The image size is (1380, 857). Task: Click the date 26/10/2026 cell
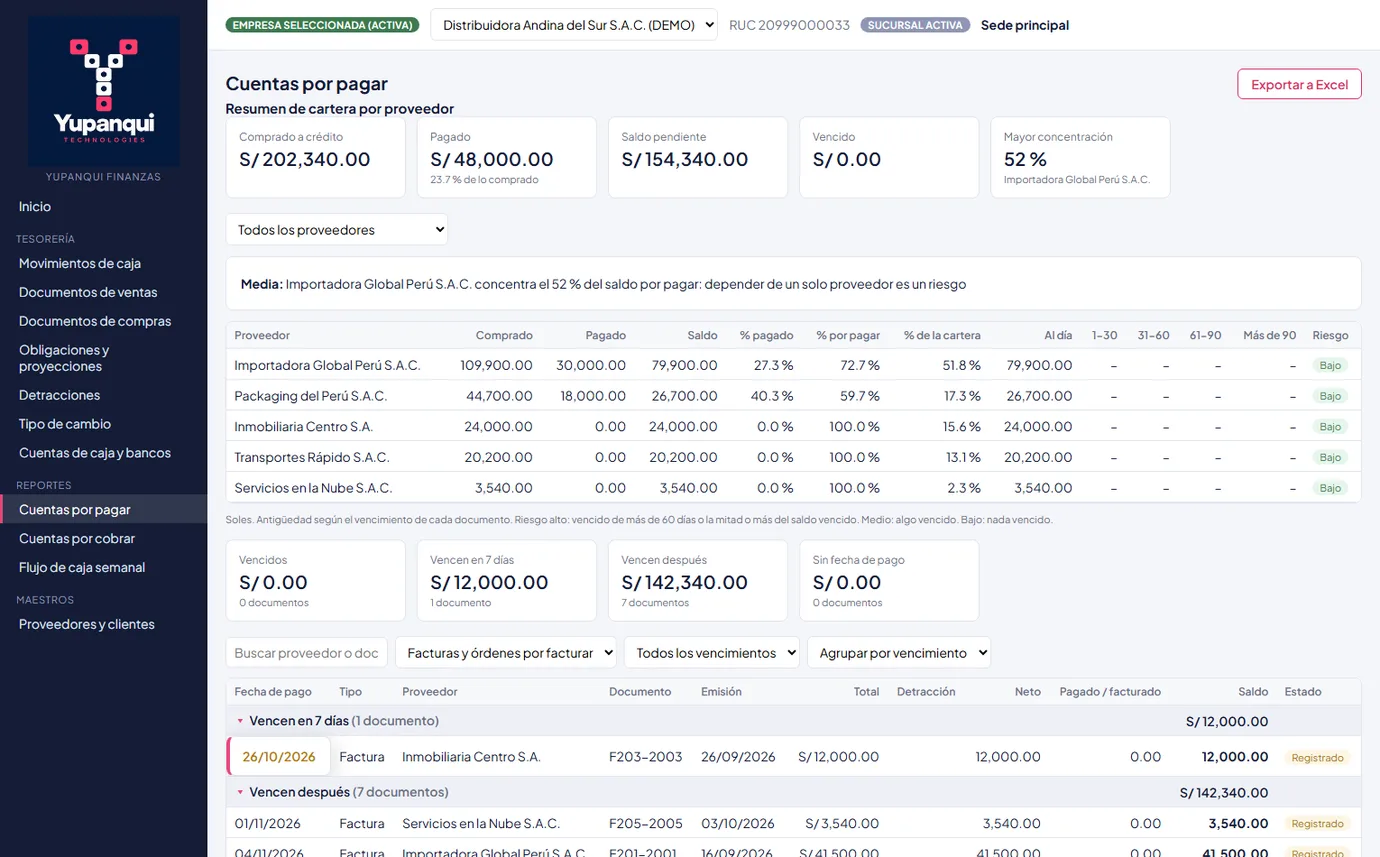279,757
